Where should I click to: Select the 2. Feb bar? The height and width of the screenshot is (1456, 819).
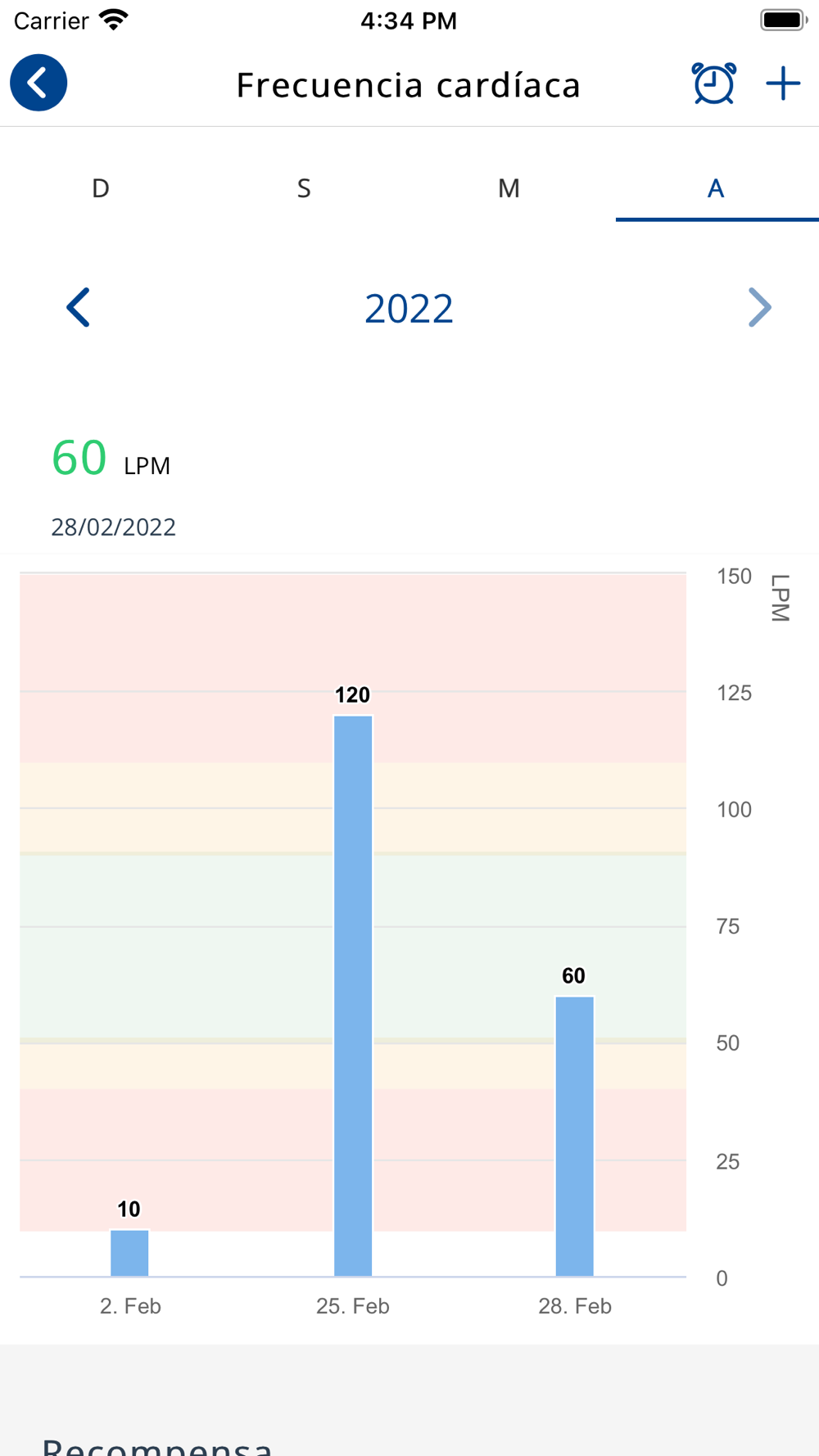(129, 1253)
